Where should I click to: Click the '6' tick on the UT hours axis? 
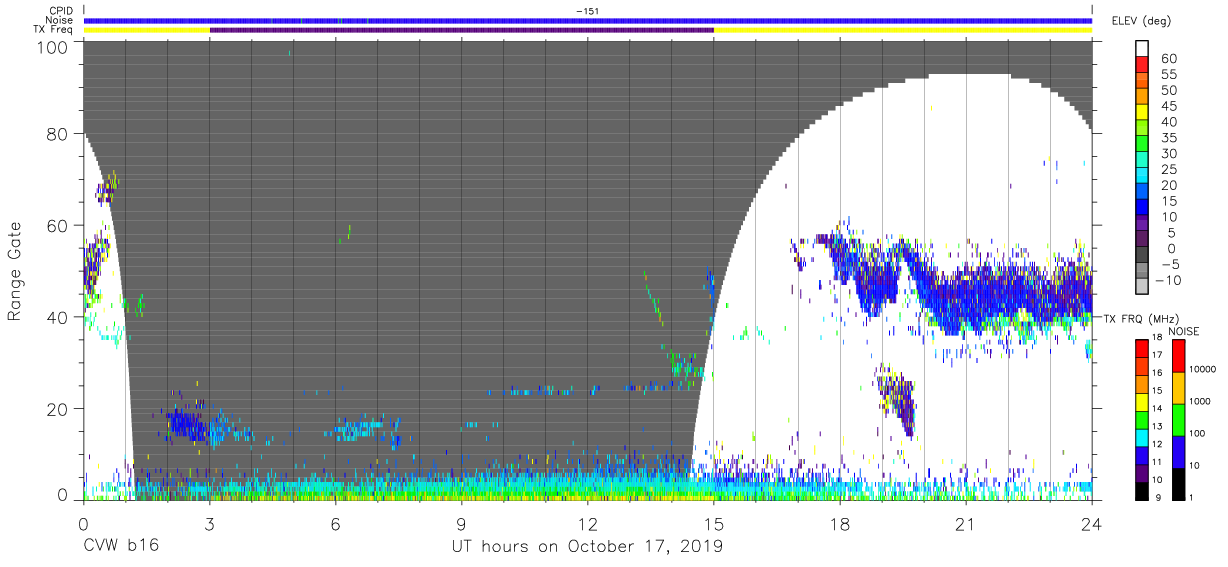[x=336, y=523]
